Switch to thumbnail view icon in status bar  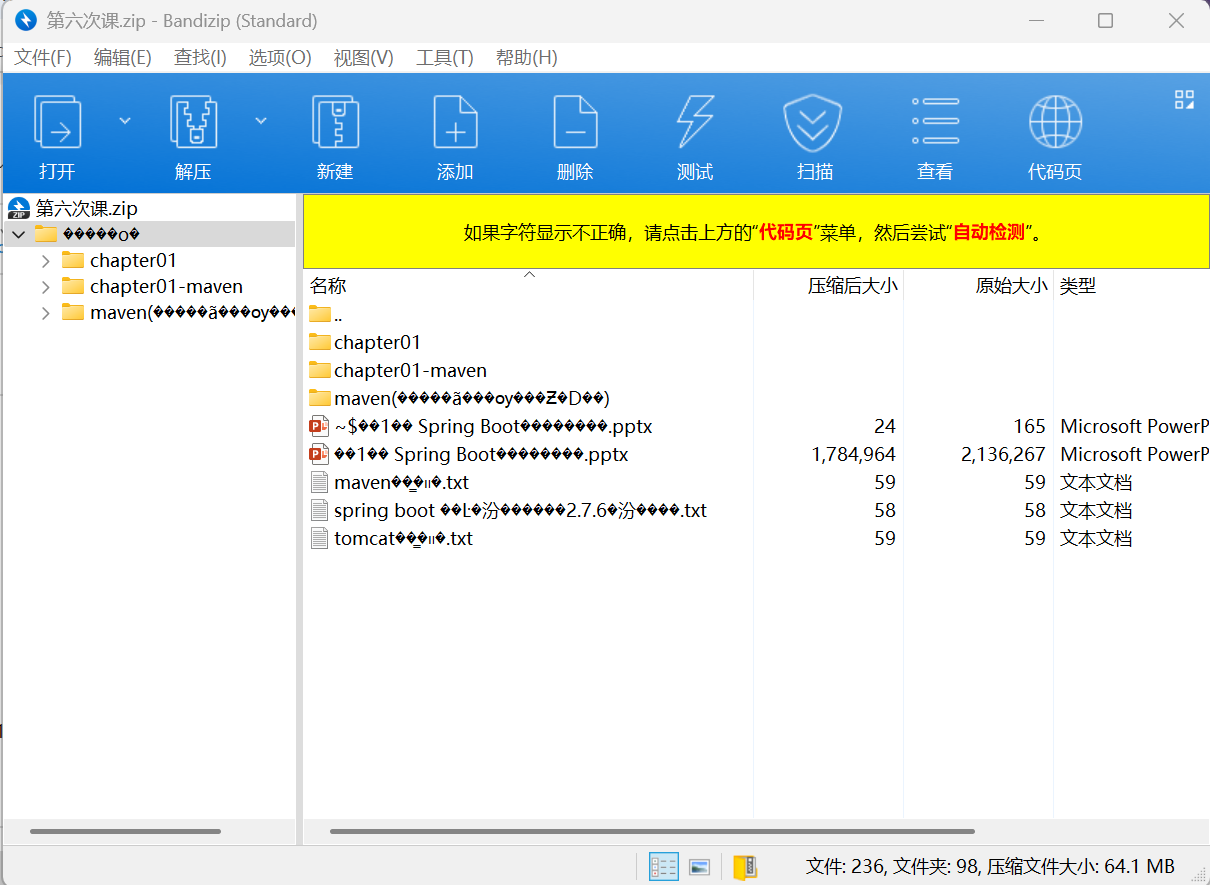[x=700, y=867]
